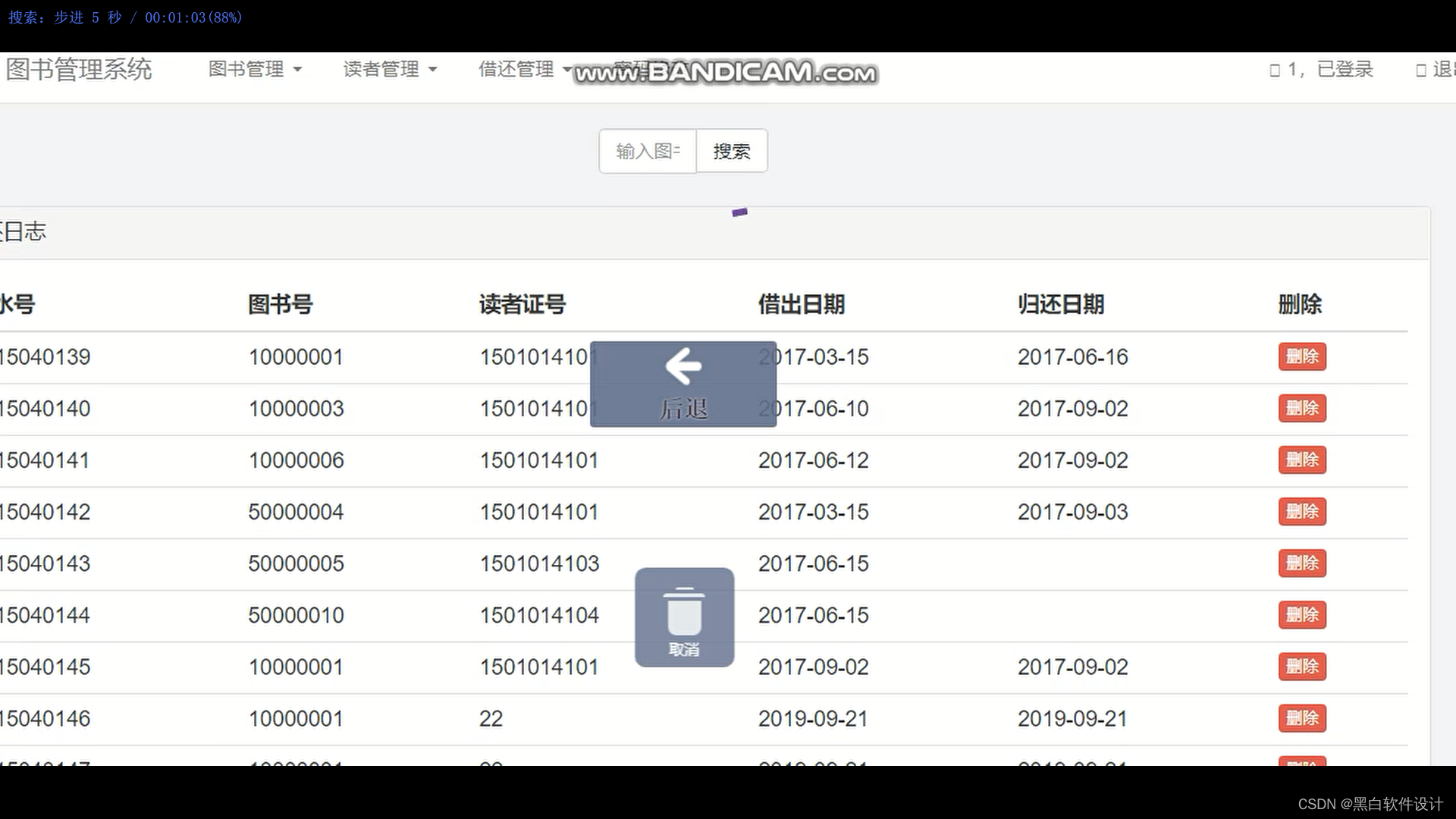Click return date 2017-09-03
The image size is (1456, 819).
coord(1073,512)
